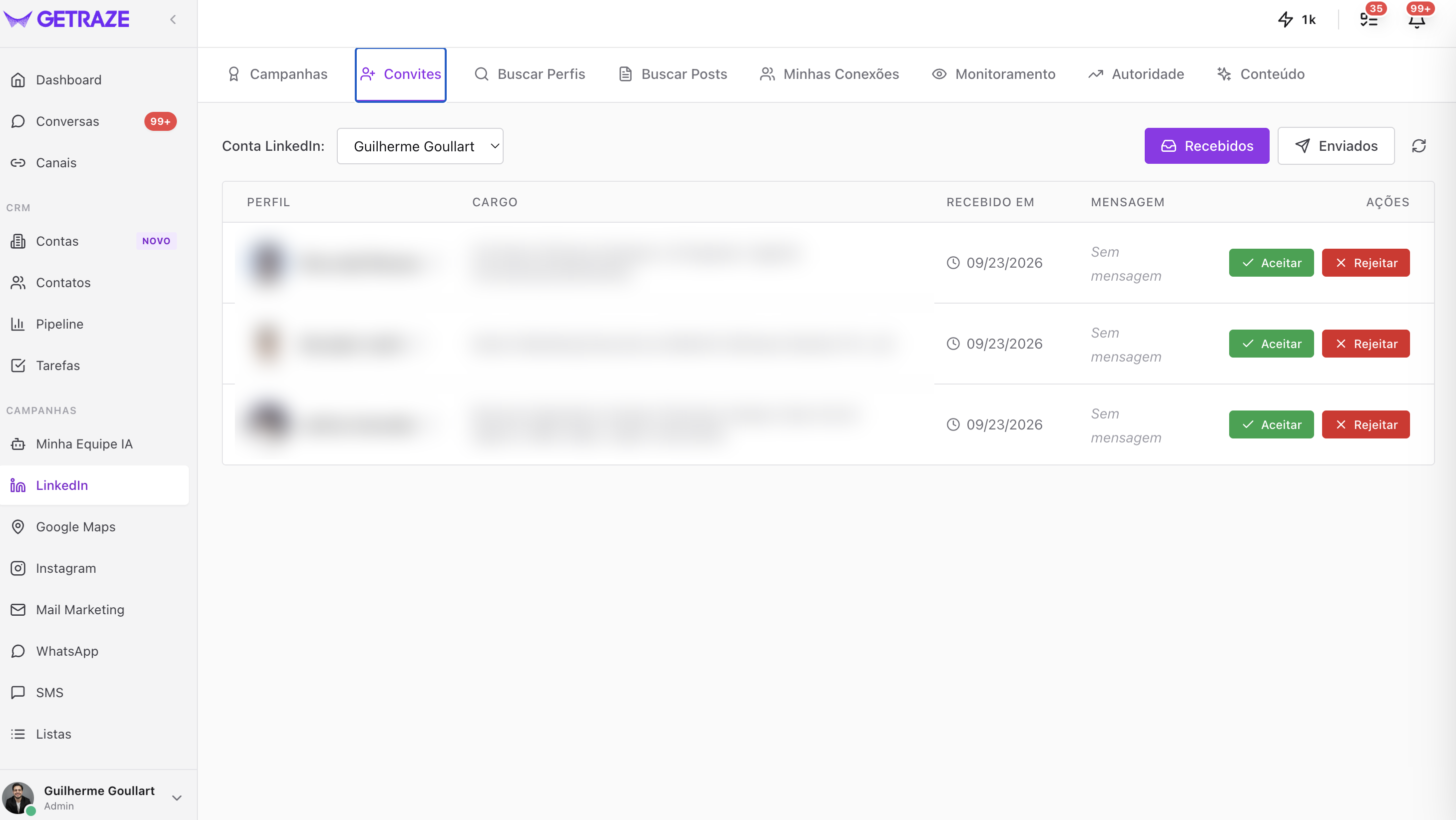Collapse the sidebar with the chevron arrow
This screenshot has height=820, width=1456.
[173, 20]
